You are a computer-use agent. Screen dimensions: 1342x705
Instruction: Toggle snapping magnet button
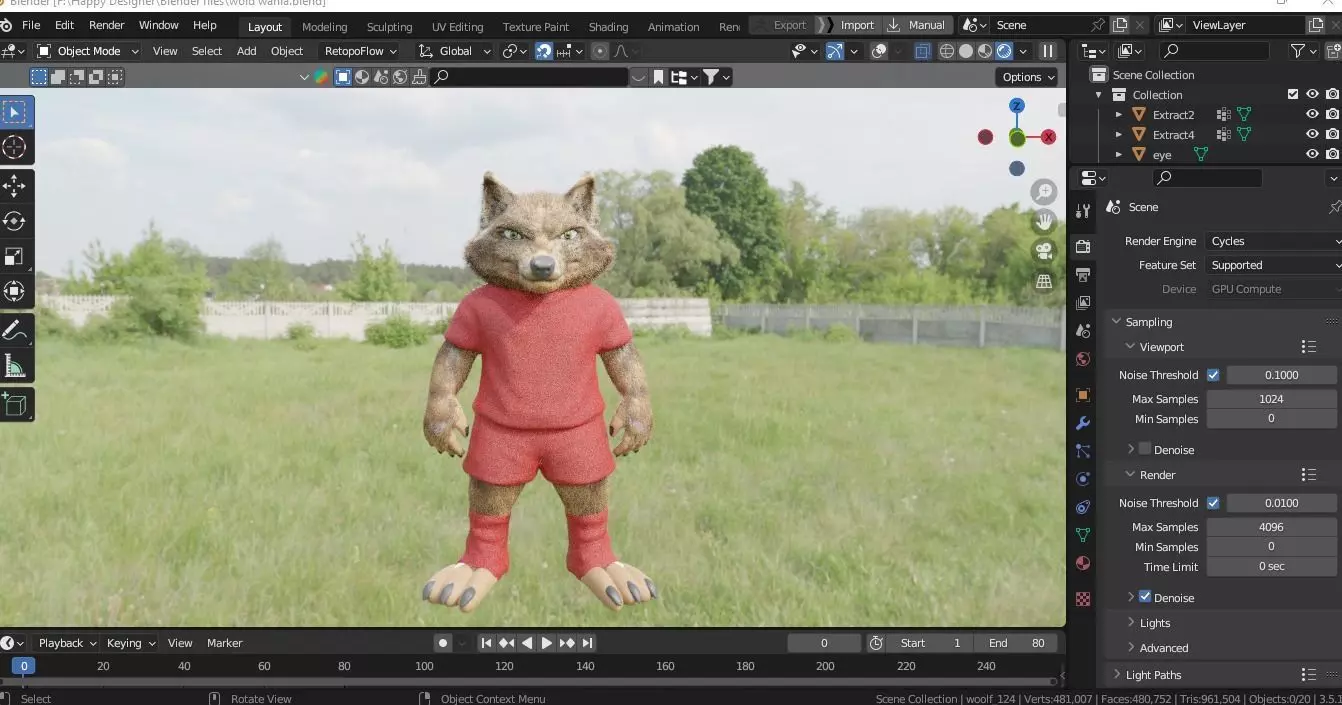click(544, 51)
